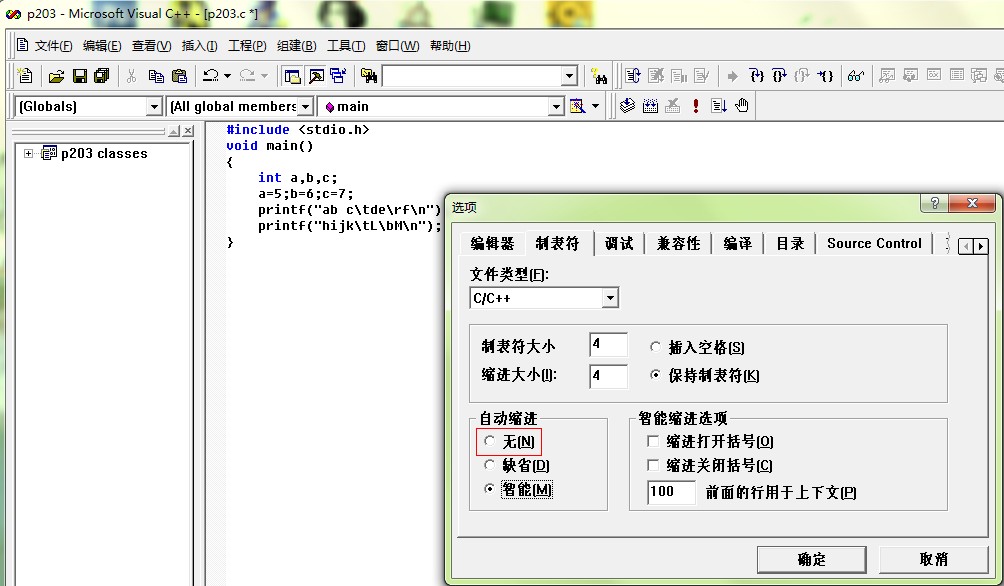Execute program with red exclamation icon

pyautogui.click(x=696, y=106)
